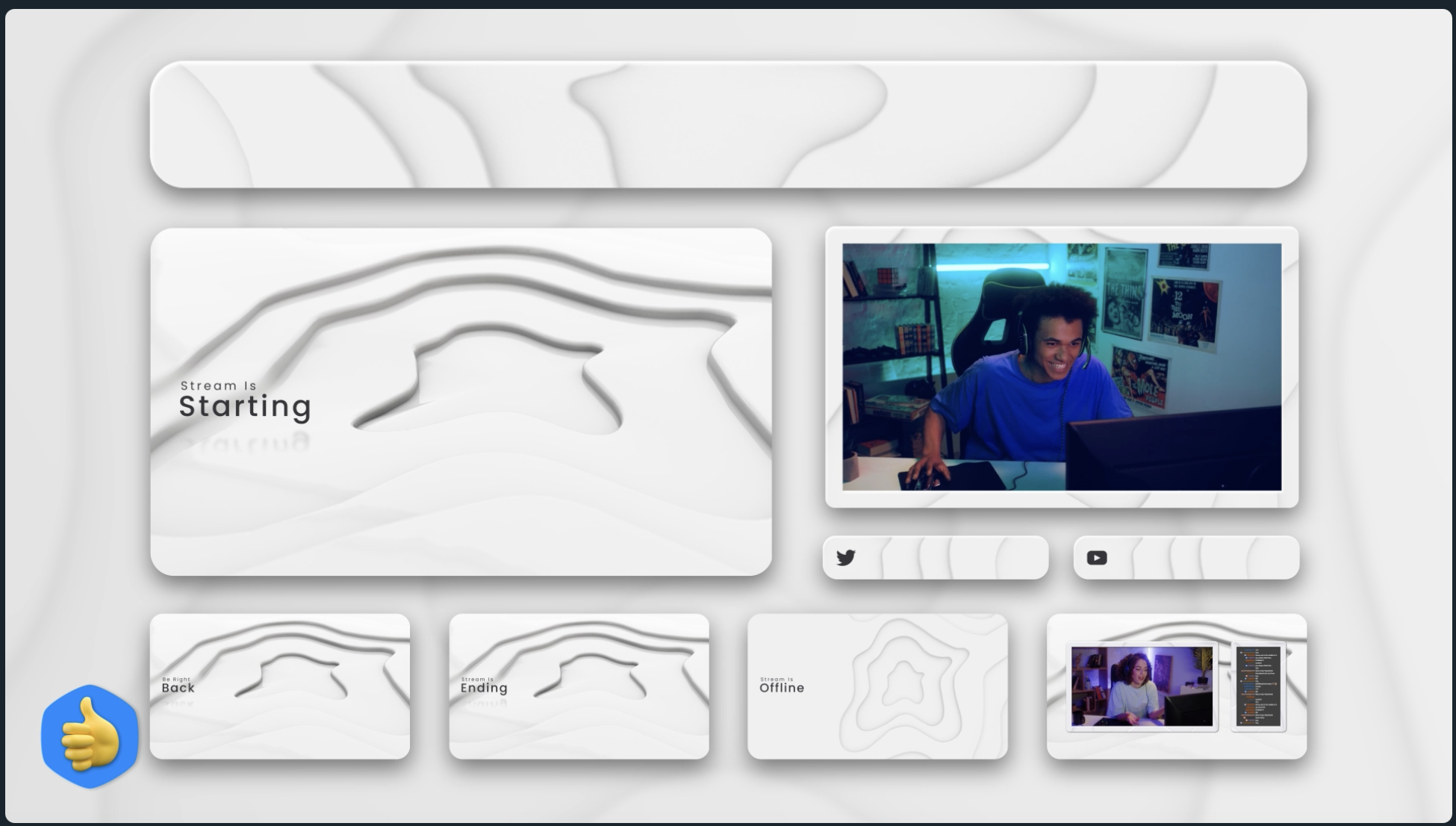This screenshot has width=1456, height=826.
Task: Open the Twitter handle panel
Action: pos(936,556)
